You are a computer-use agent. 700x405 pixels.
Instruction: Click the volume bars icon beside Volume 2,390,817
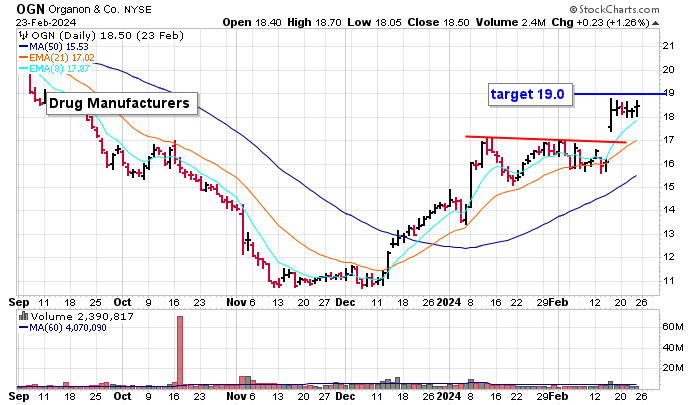[23, 317]
